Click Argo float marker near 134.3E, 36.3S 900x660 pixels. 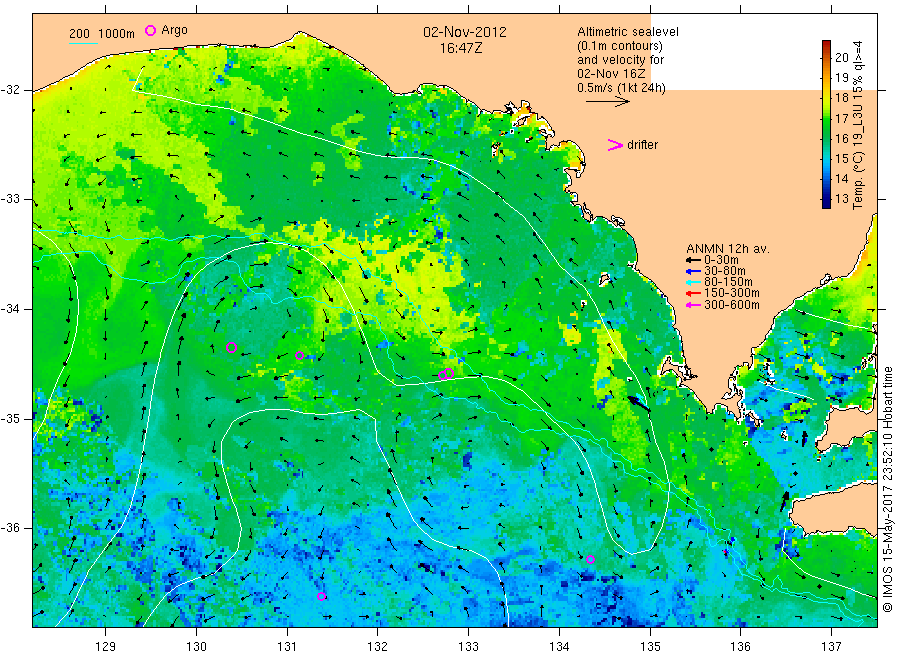[x=591, y=559]
